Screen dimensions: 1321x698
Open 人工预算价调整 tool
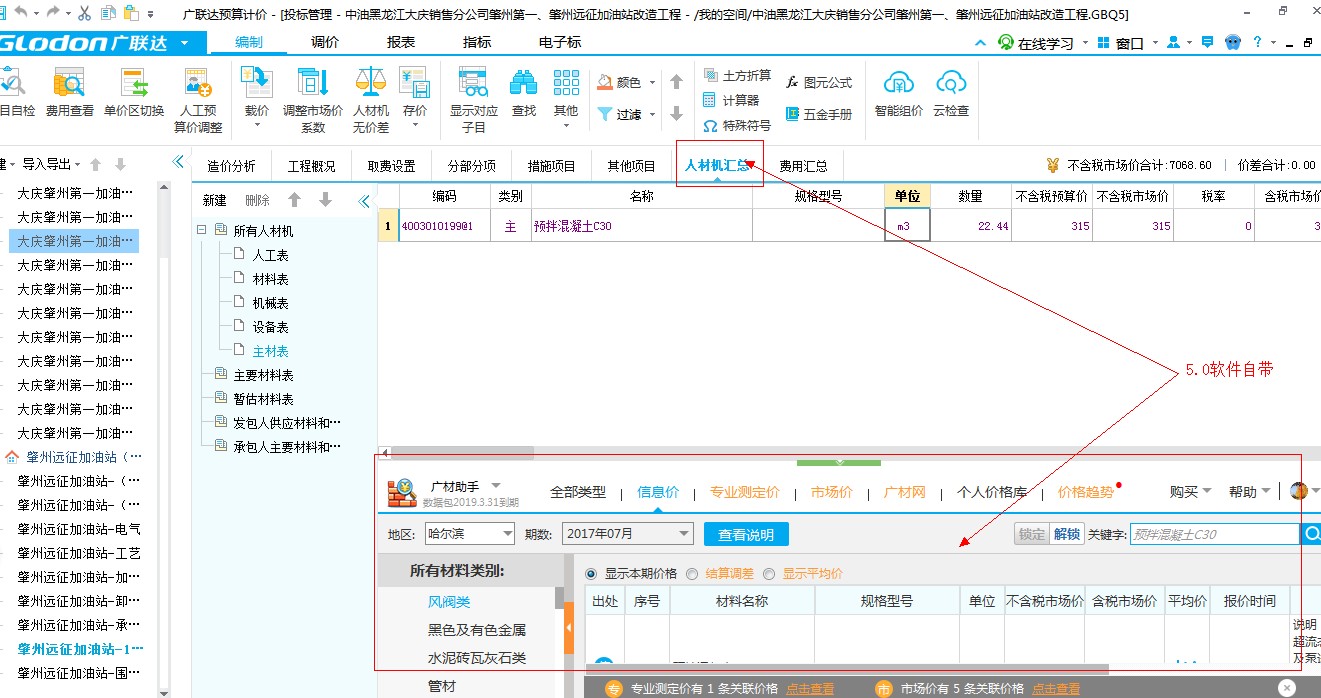click(198, 100)
